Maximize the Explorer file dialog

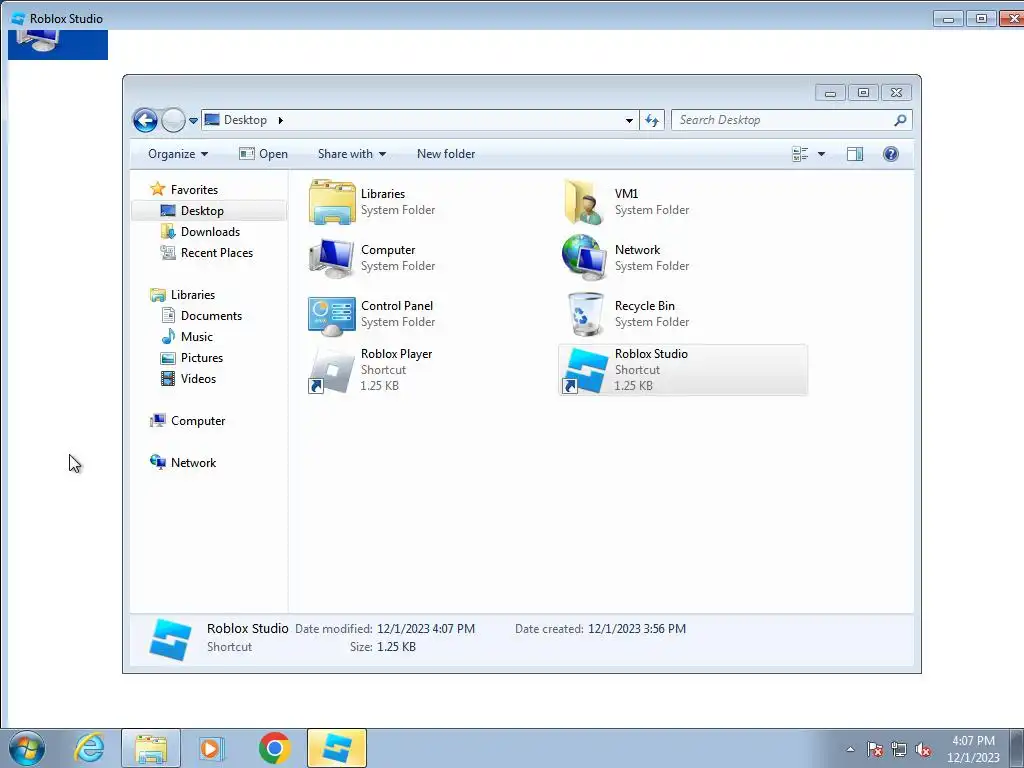pyautogui.click(x=863, y=93)
